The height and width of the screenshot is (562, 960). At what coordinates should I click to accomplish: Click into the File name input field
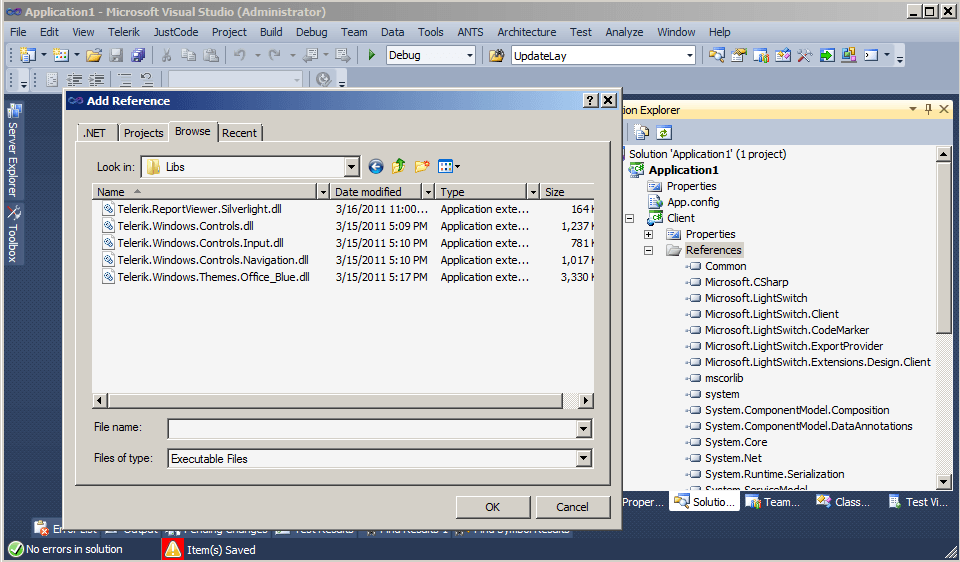click(372, 429)
